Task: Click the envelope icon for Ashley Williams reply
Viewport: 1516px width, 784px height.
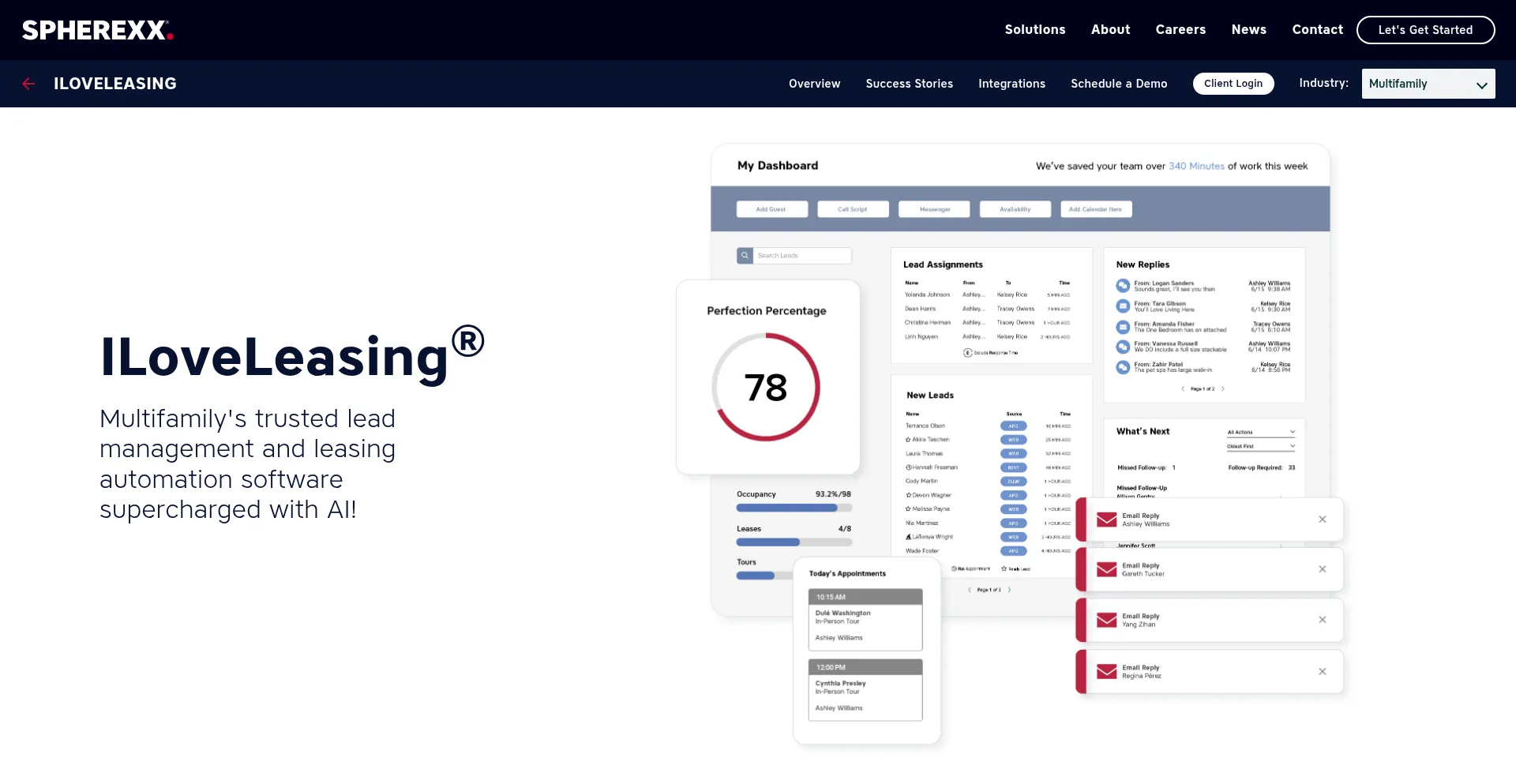Action: tap(1107, 520)
